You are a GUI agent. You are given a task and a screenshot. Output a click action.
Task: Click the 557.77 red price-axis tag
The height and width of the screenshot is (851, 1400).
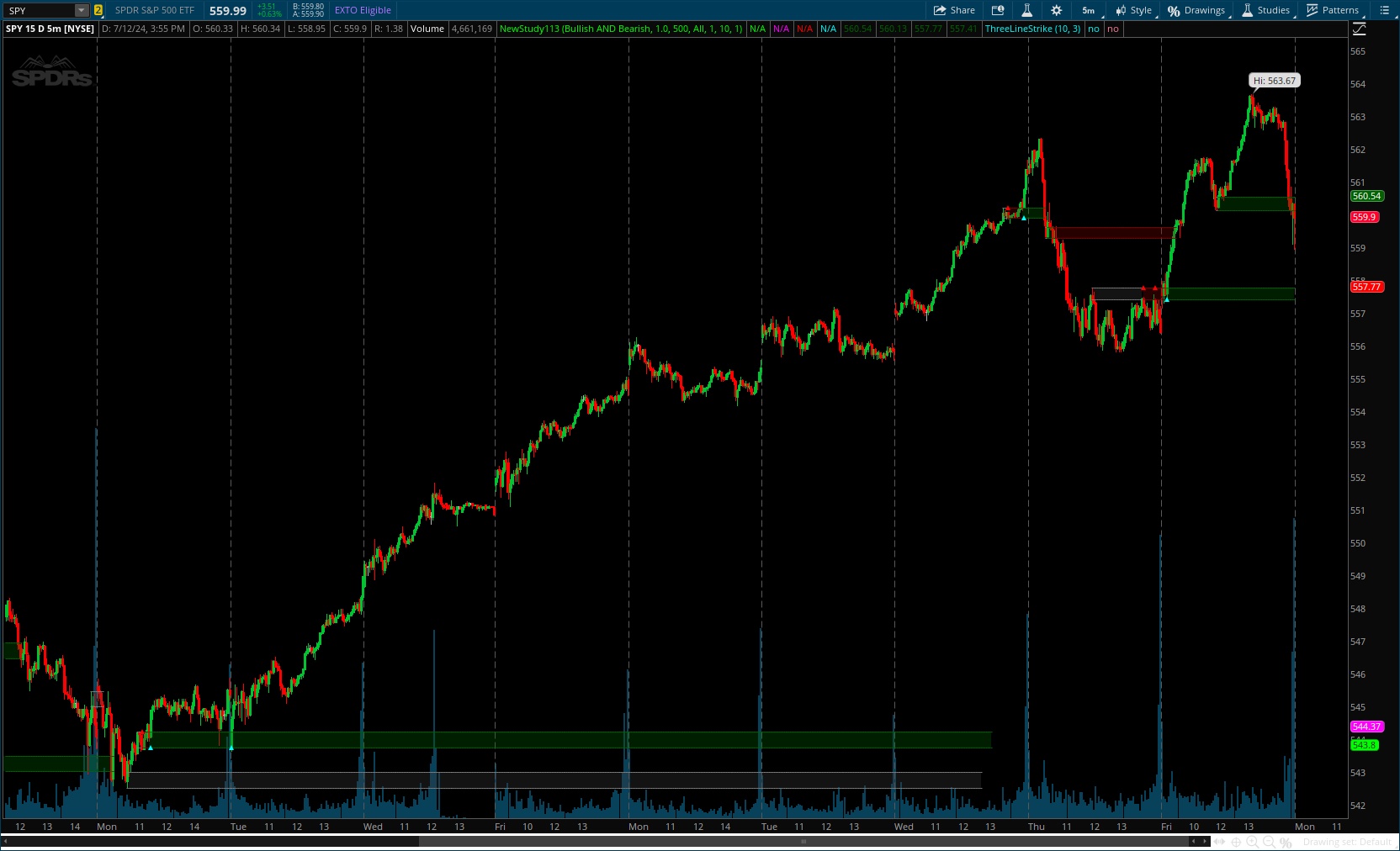tap(1366, 287)
